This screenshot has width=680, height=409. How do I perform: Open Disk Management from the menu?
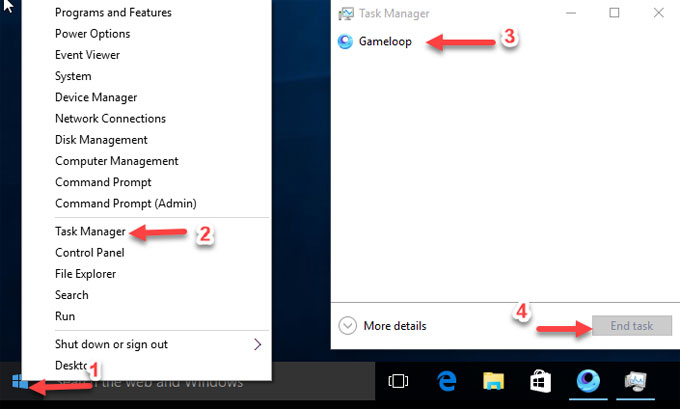[101, 140]
